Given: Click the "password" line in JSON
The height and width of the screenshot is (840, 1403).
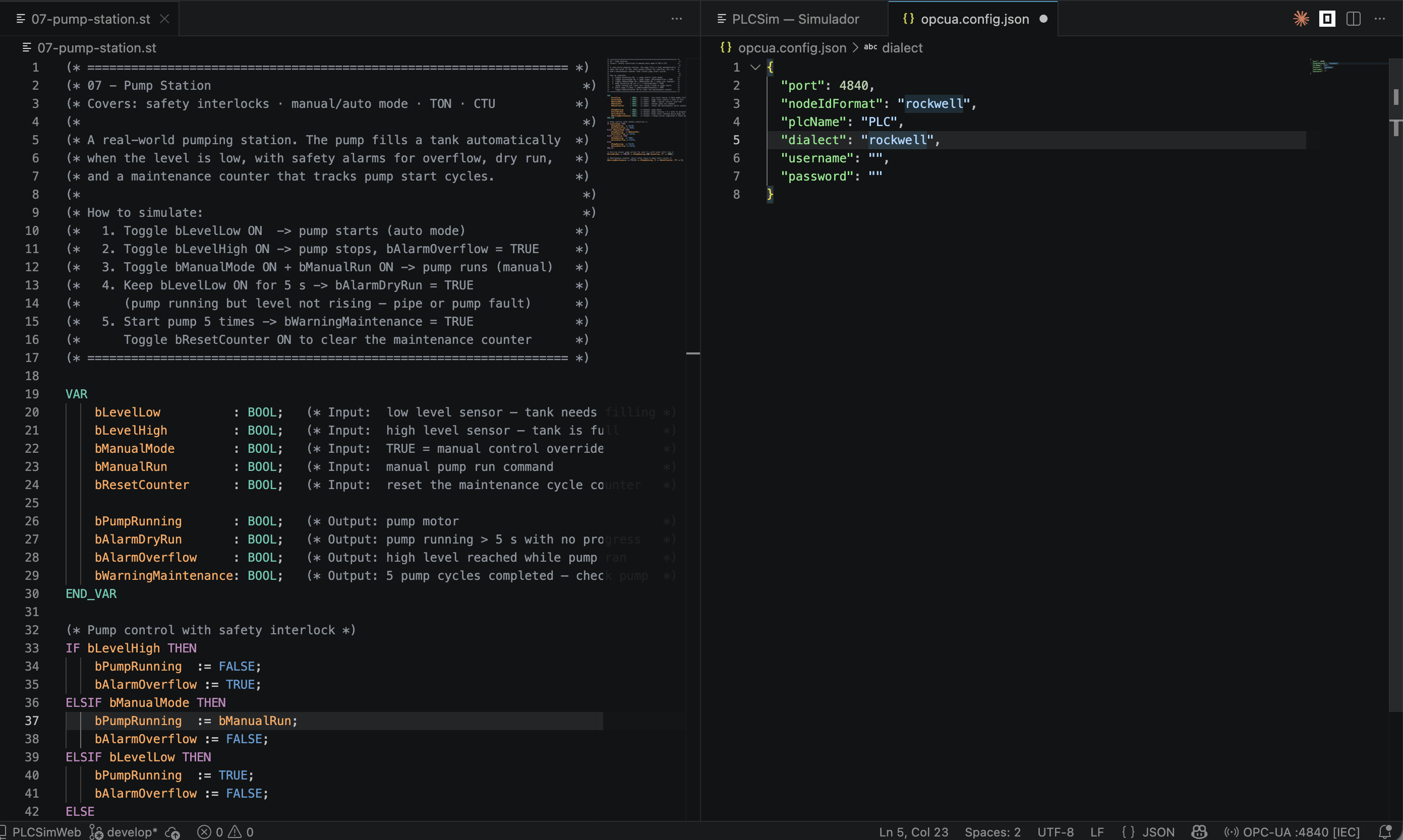Looking at the screenshot, I should tap(831, 176).
